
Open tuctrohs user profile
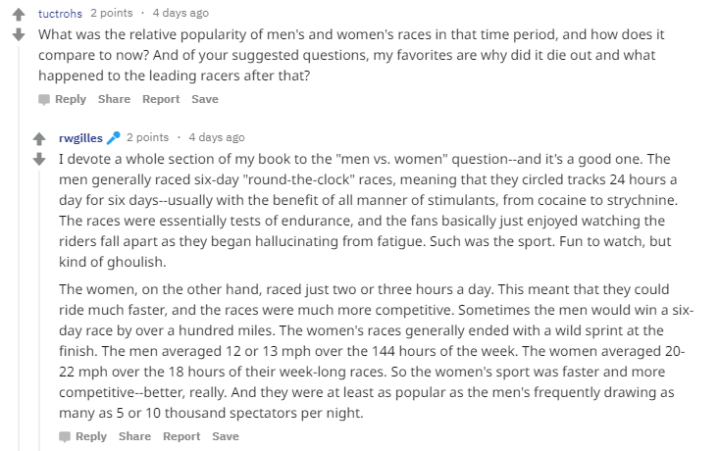60,13
